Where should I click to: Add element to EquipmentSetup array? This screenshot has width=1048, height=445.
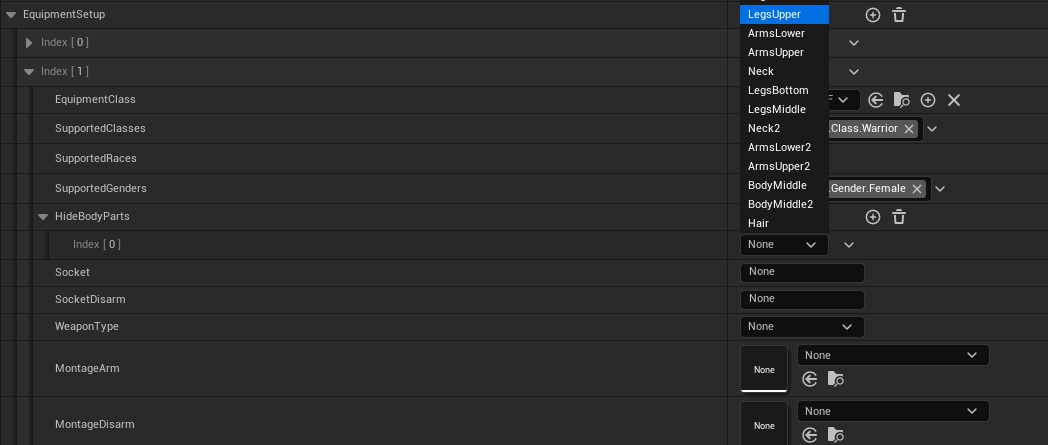coord(873,15)
